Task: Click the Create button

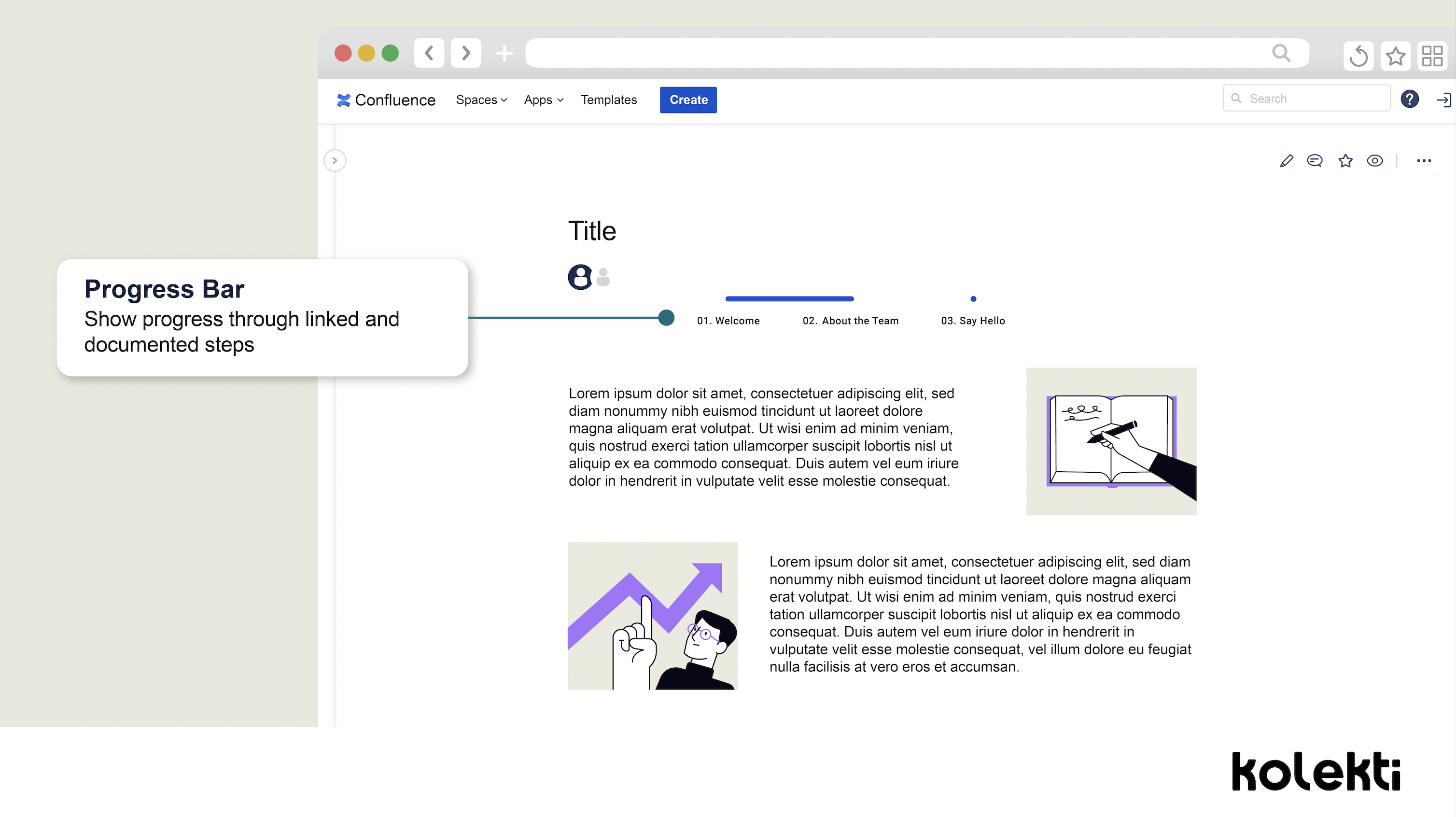Action: coord(688,99)
